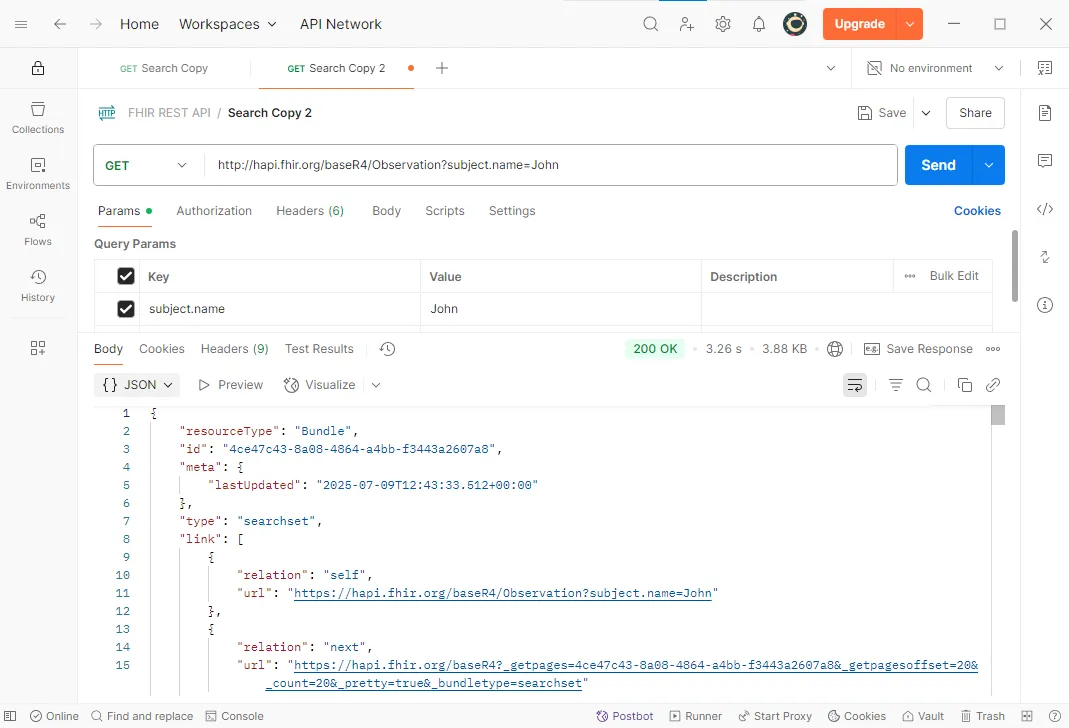
Task: Toggle word wrap in the response
Action: pos(855,385)
